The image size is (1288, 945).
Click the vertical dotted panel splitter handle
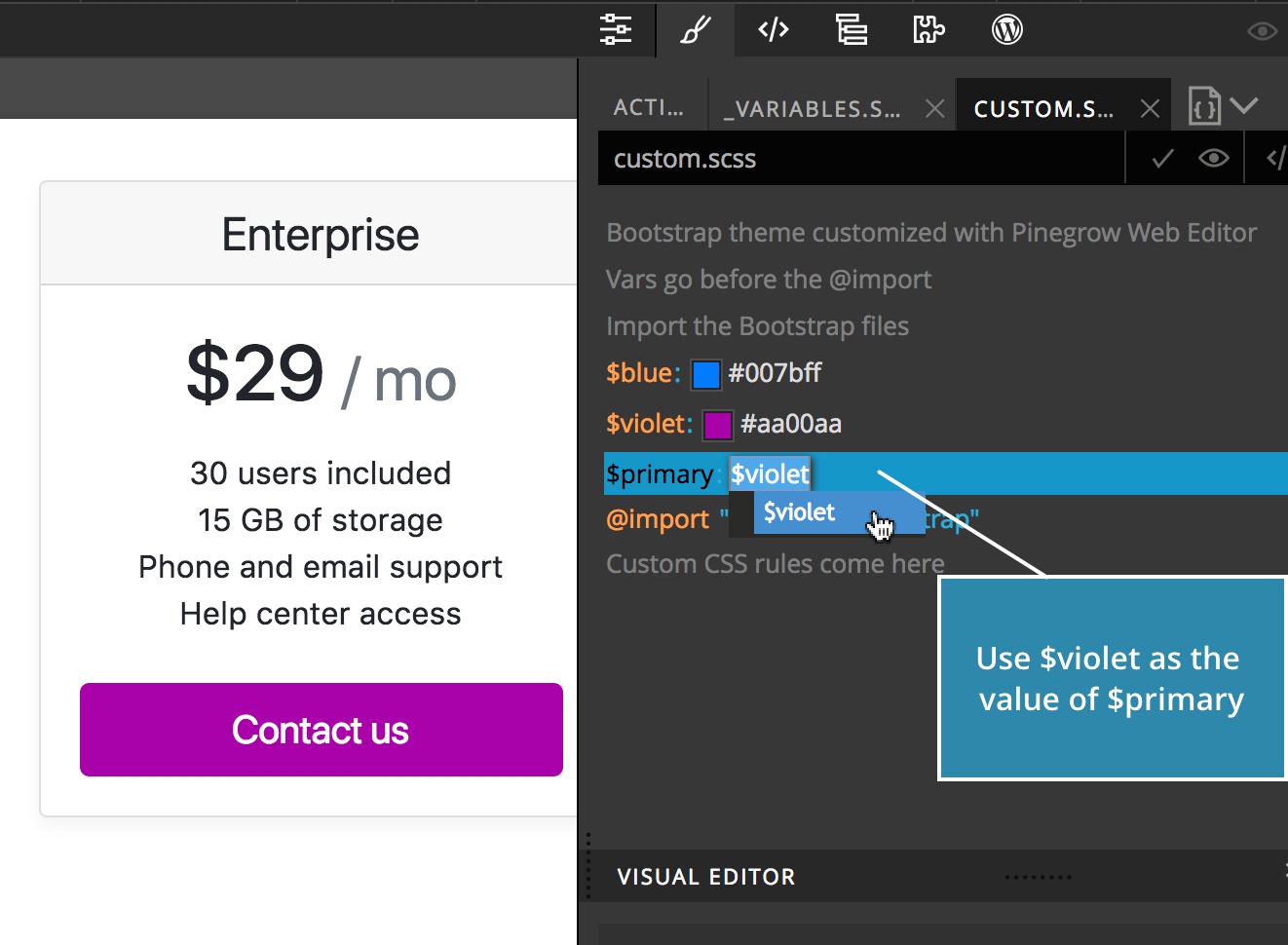tap(588, 865)
